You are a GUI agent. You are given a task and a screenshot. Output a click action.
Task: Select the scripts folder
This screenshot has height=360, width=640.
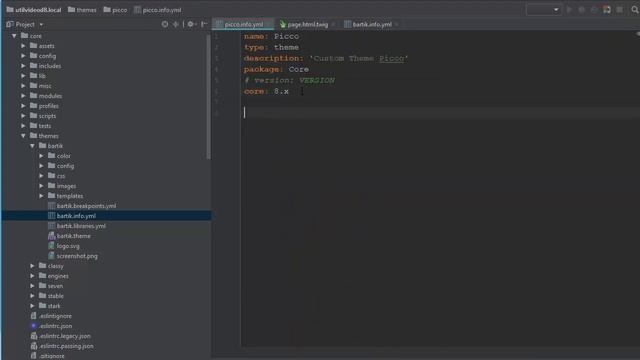43,116
